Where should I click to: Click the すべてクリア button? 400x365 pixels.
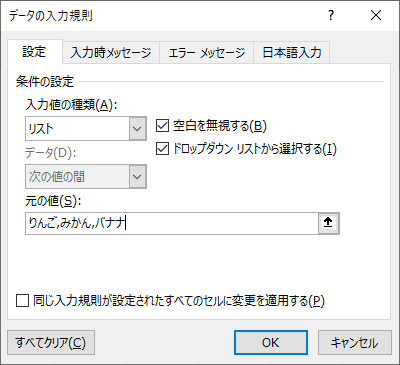coord(51,342)
